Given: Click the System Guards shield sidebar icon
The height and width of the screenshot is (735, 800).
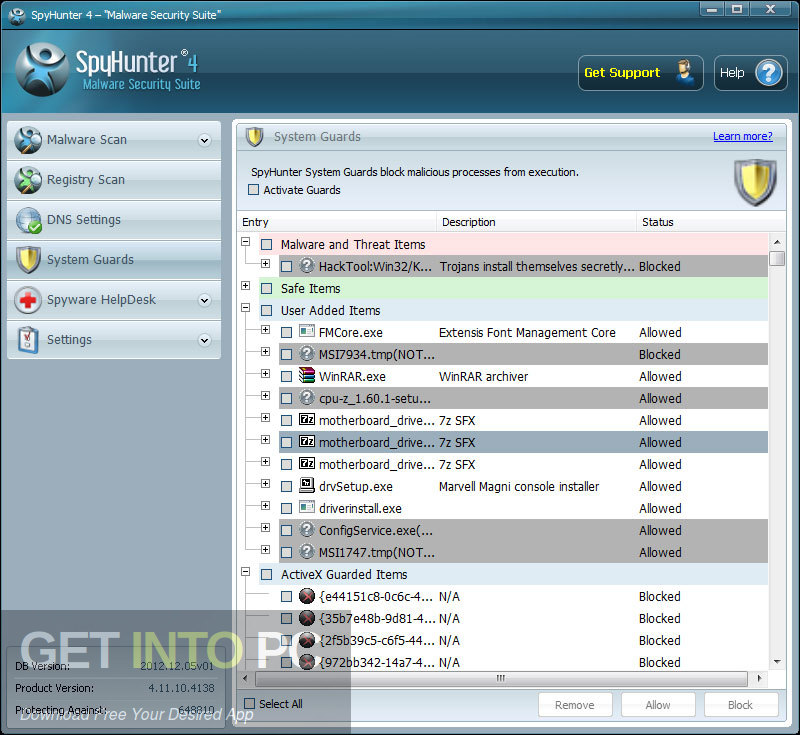Looking at the screenshot, I should [x=28, y=260].
